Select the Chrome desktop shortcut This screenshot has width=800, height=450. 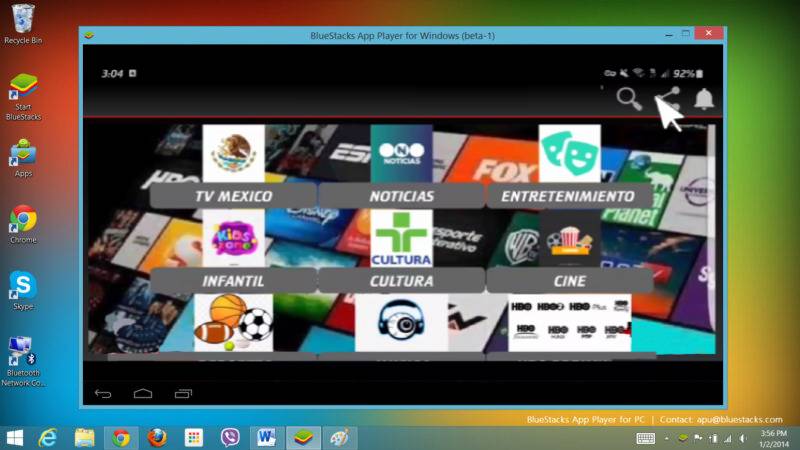coord(23,224)
